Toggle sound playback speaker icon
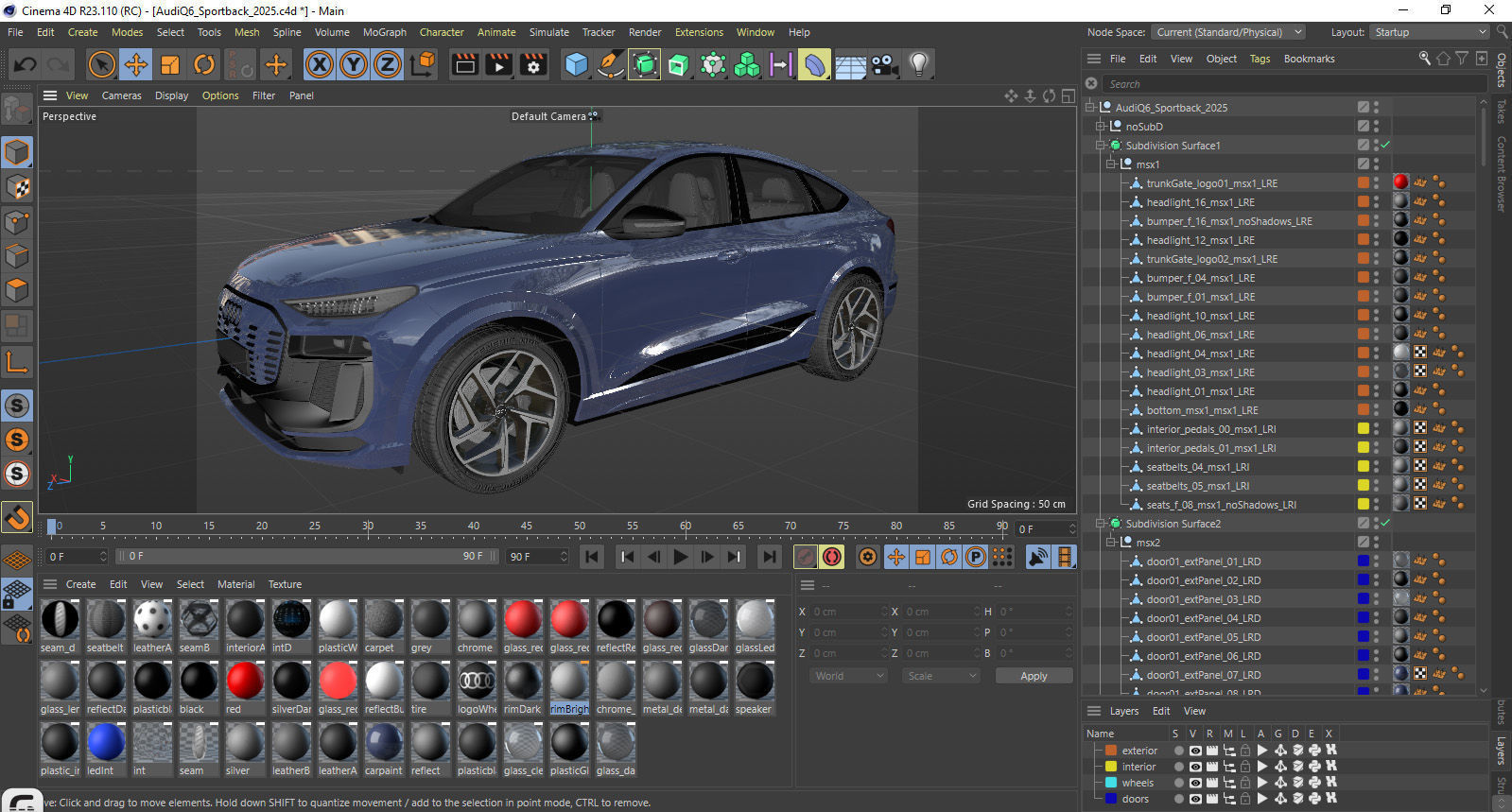This screenshot has height=812, width=1512. tap(1038, 557)
